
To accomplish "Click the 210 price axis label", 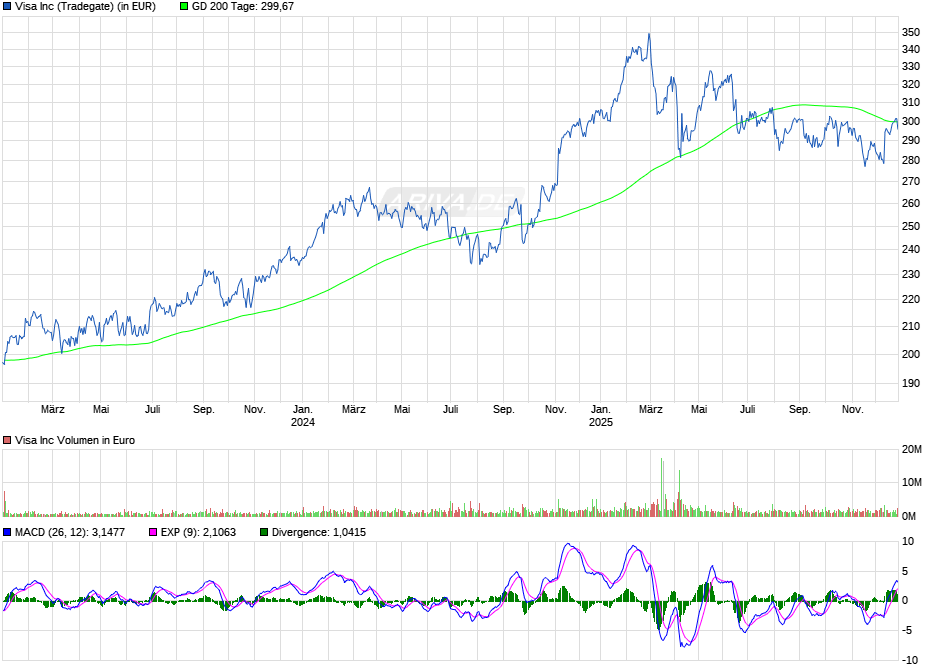I will tap(911, 327).
